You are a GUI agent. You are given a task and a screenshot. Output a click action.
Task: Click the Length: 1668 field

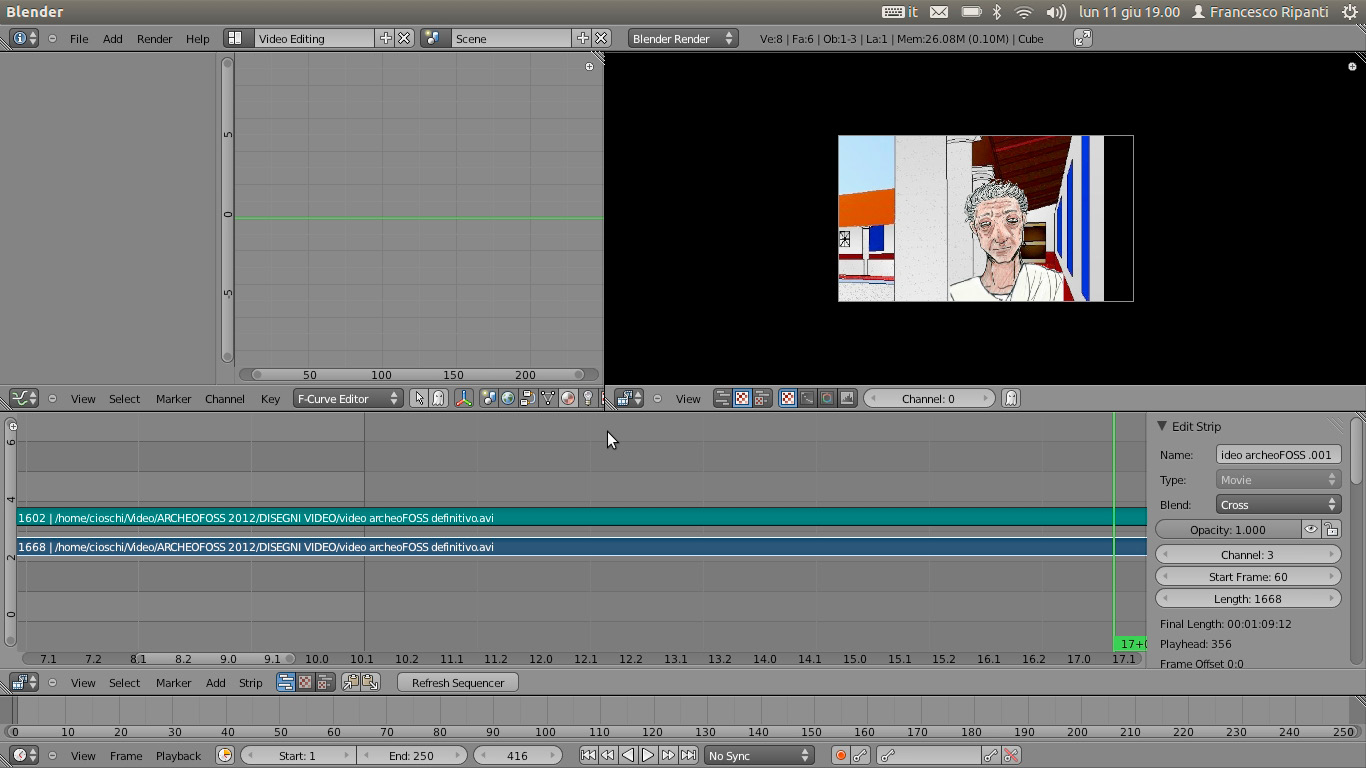coord(1248,598)
